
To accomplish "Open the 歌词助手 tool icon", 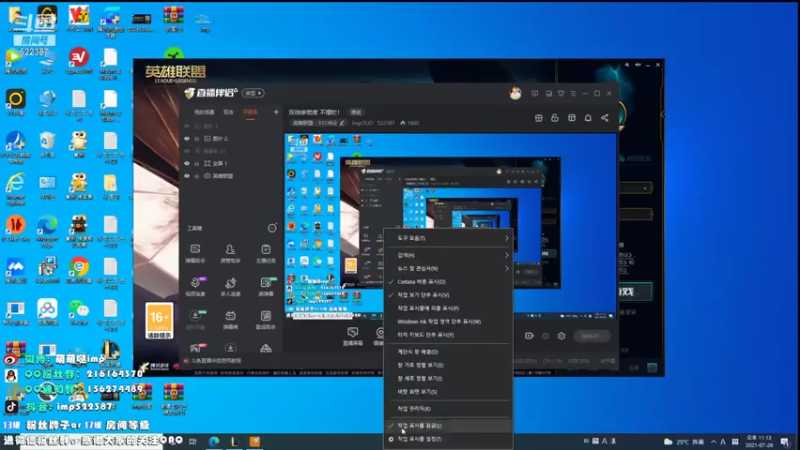I will pyautogui.click(x=266, y=319).
